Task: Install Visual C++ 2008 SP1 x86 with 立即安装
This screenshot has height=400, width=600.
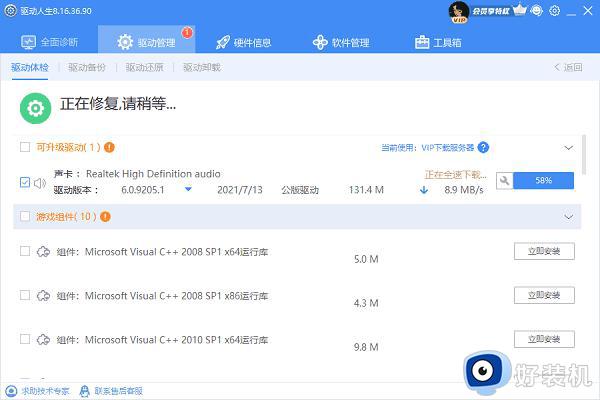Action: pyautogui.click(x=544, y=295)
